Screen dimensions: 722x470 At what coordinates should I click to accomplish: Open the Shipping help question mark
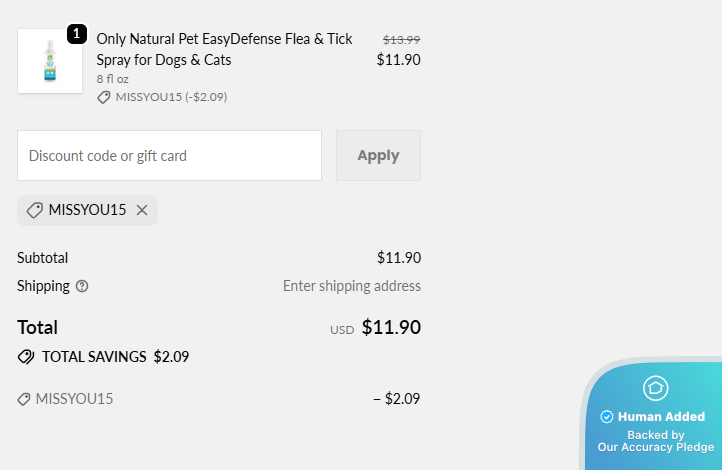click(82, 286)
